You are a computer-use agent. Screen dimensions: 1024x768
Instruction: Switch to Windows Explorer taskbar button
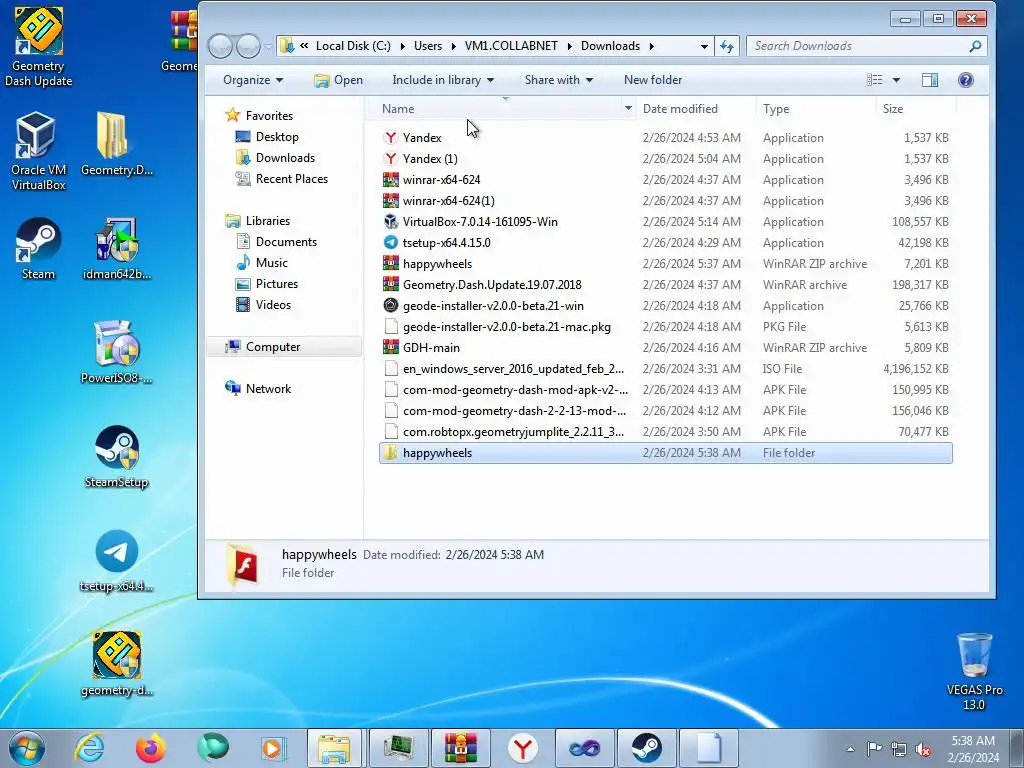(x=334, y=748)
